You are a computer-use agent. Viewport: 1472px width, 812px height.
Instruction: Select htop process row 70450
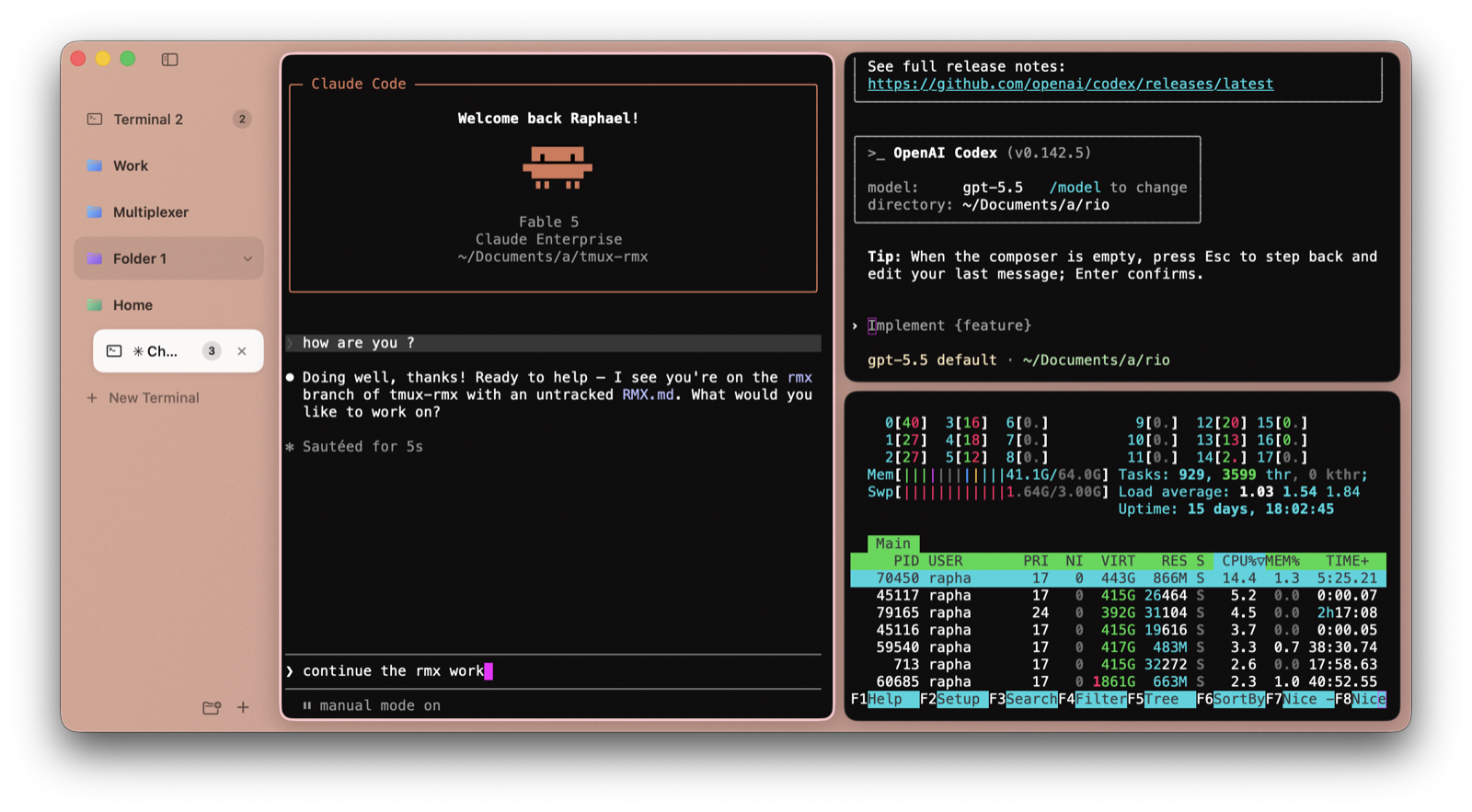1118,578
